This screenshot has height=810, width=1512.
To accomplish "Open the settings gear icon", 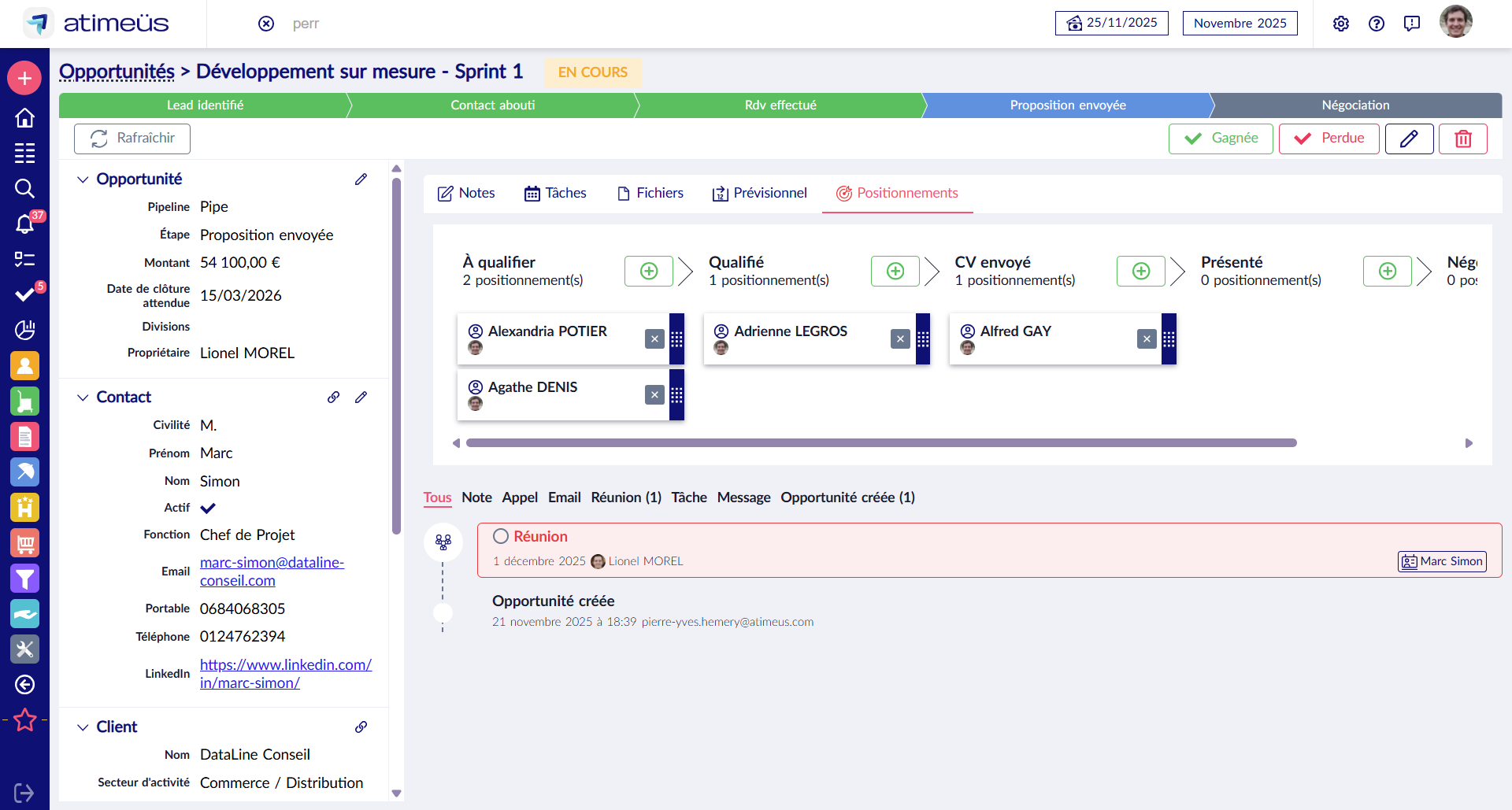I will (x=1340, y=24).
